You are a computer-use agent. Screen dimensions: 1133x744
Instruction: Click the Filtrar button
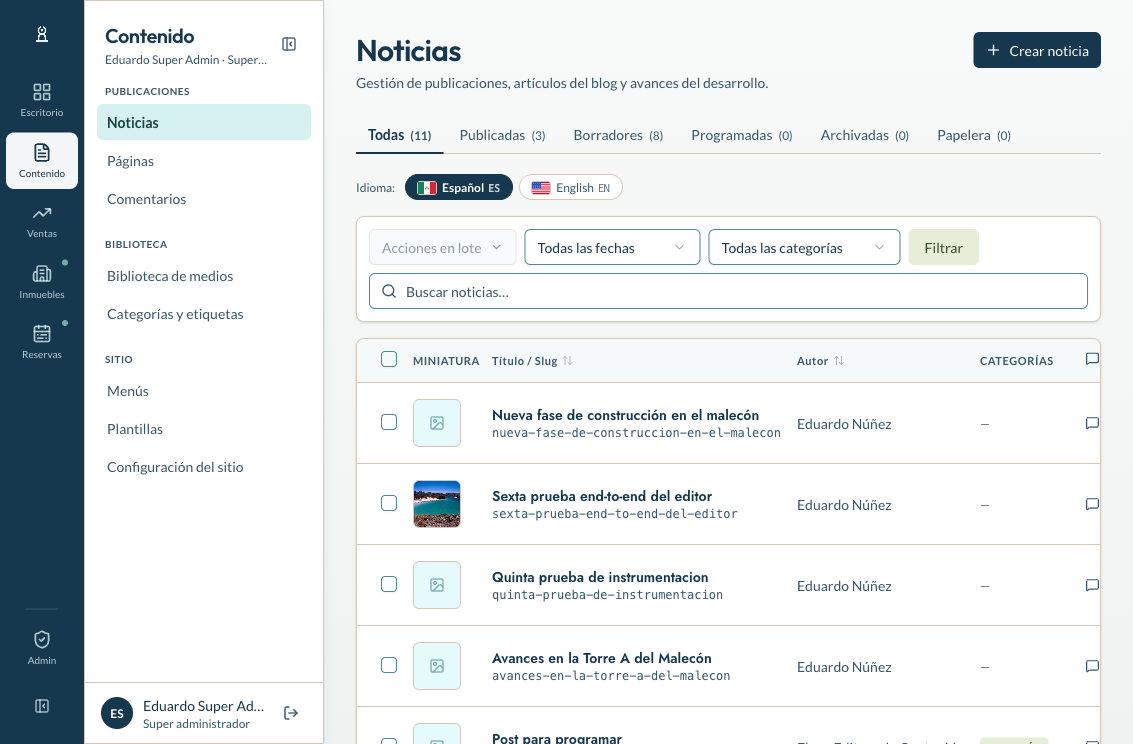(943, 247)
